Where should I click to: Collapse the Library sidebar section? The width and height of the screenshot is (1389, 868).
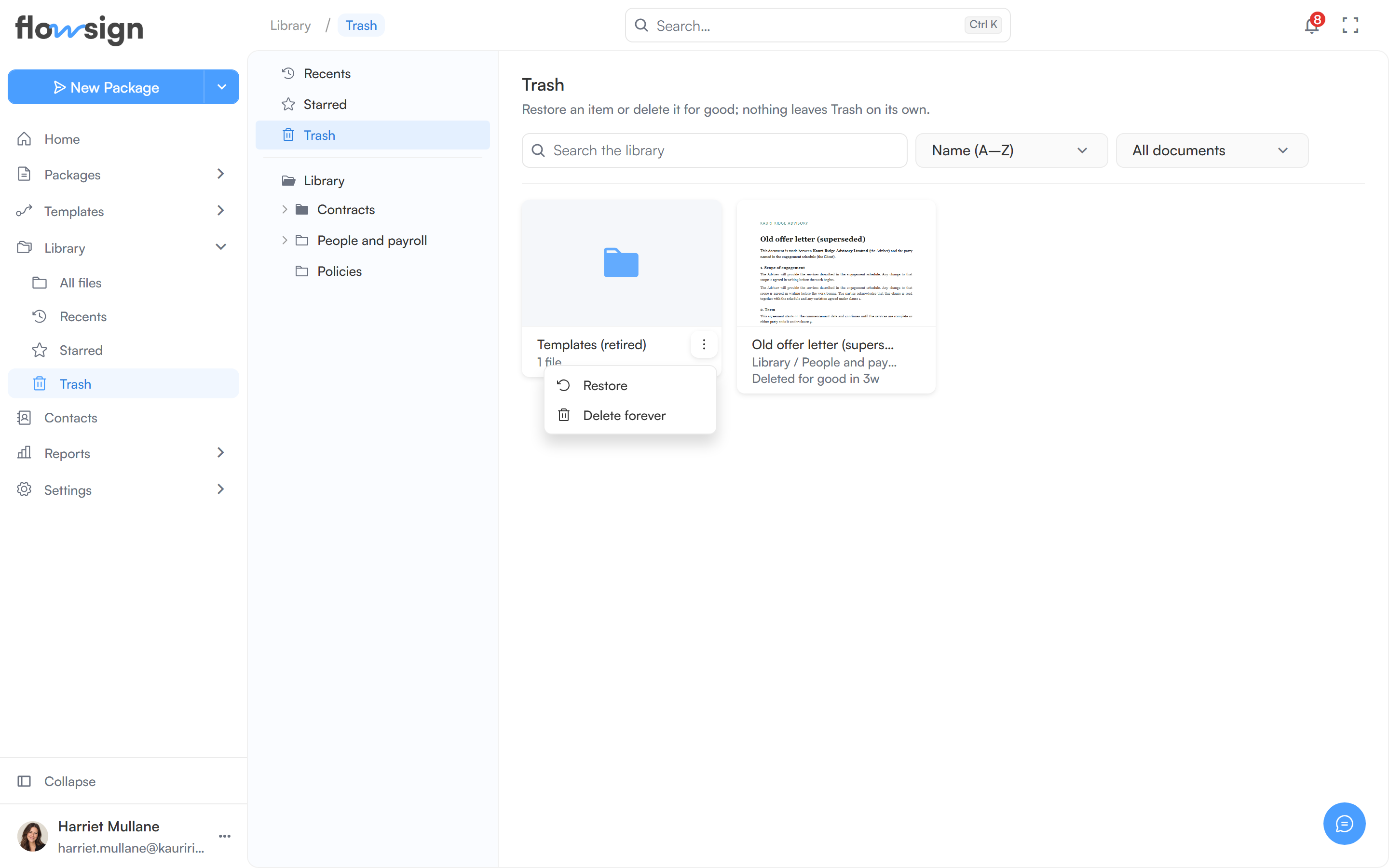221,247
